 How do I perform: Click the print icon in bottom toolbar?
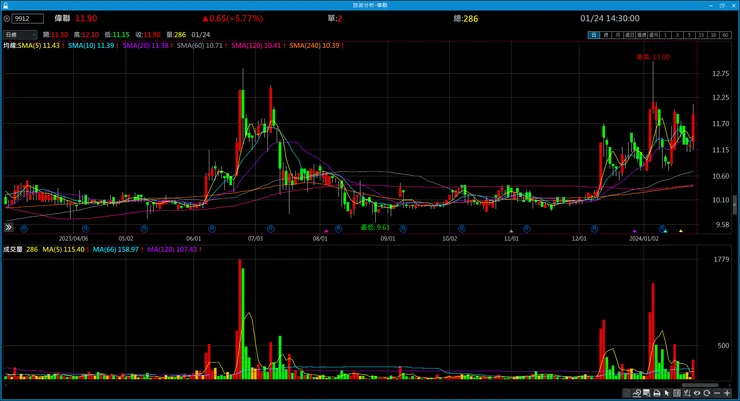click(657, 393)
